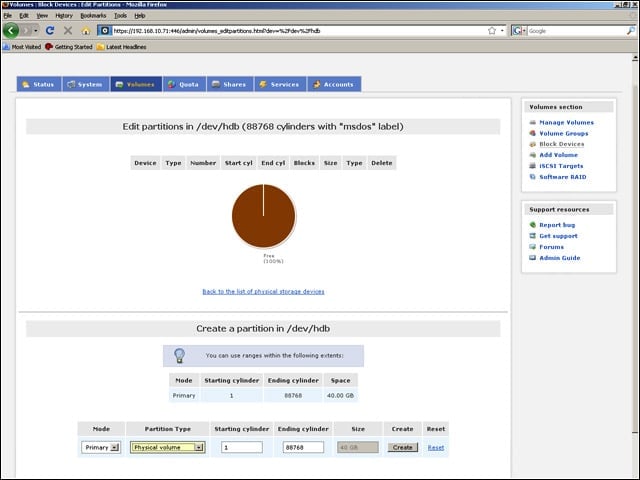Expand the navigation history dropdown arrow
640x480 pixels.
coord(36,31)
